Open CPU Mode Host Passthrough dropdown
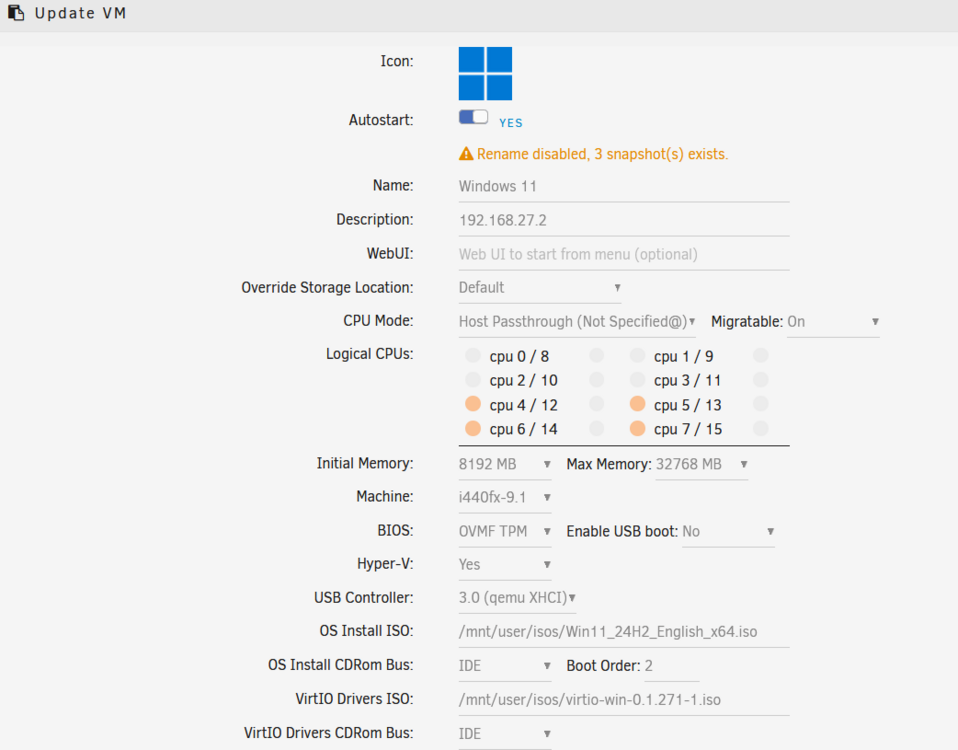Viewport: 958px width, 750px height. pos(577,322)
